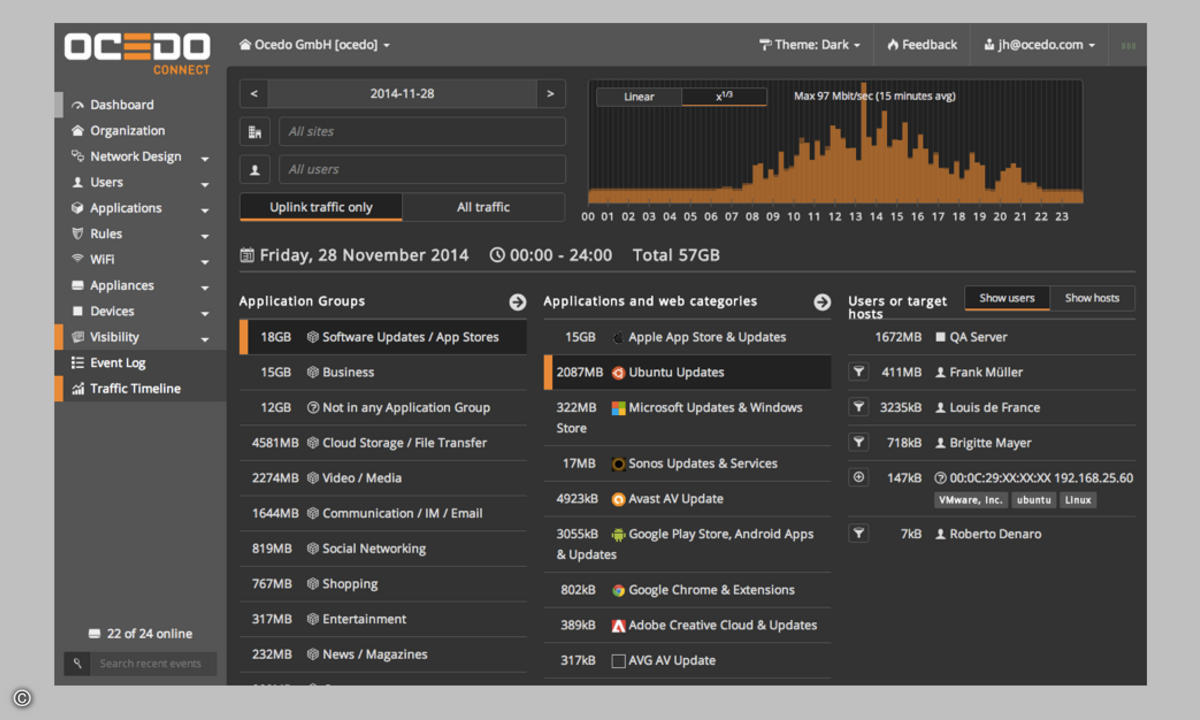Click the Microsoft Windows logo icon

(618, 408)
